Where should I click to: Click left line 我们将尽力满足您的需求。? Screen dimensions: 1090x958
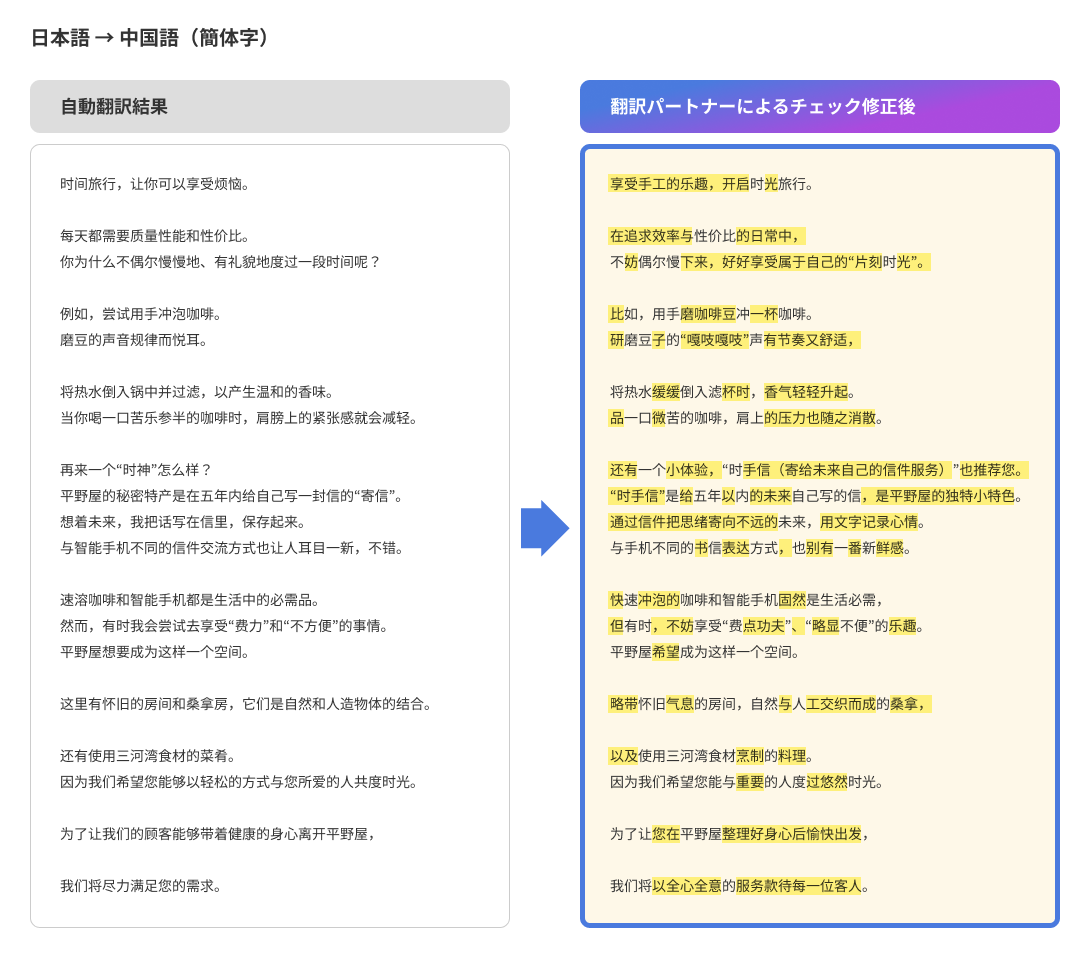[x=141, y=886]
